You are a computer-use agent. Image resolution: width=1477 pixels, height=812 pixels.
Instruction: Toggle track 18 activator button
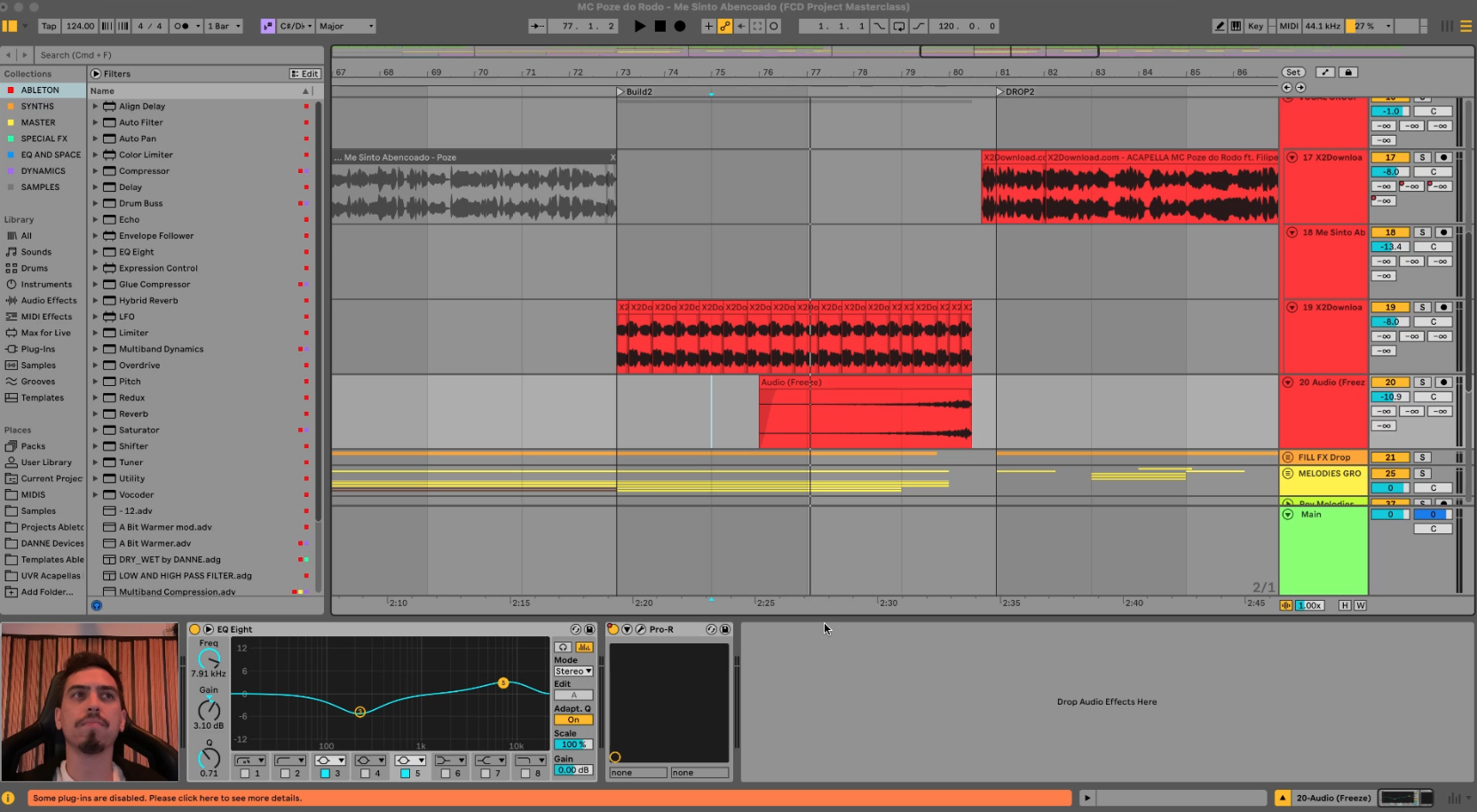tap(1391, 233)
